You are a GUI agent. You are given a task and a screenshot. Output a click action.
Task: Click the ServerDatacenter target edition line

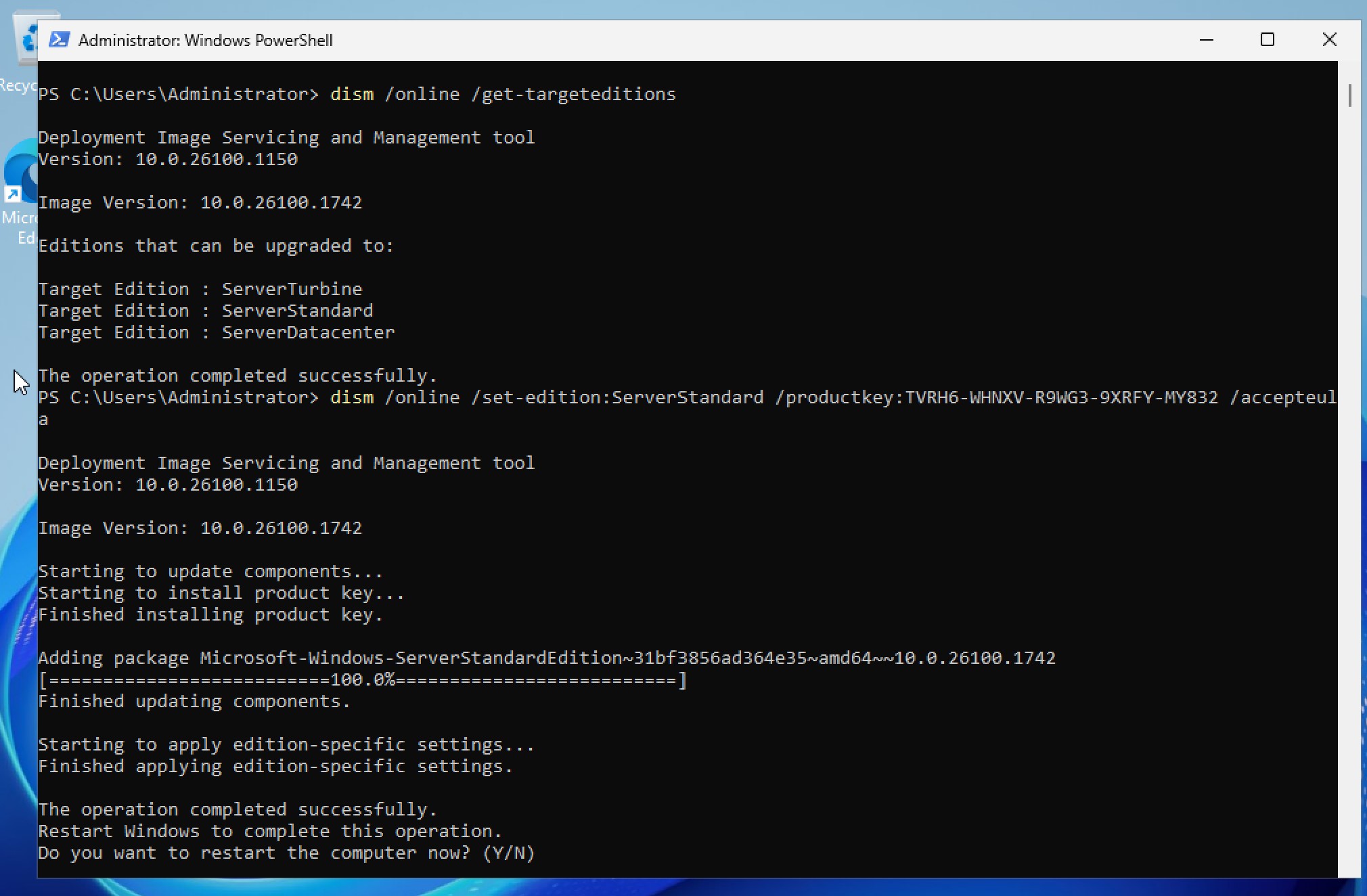click(x=217, y=332)
